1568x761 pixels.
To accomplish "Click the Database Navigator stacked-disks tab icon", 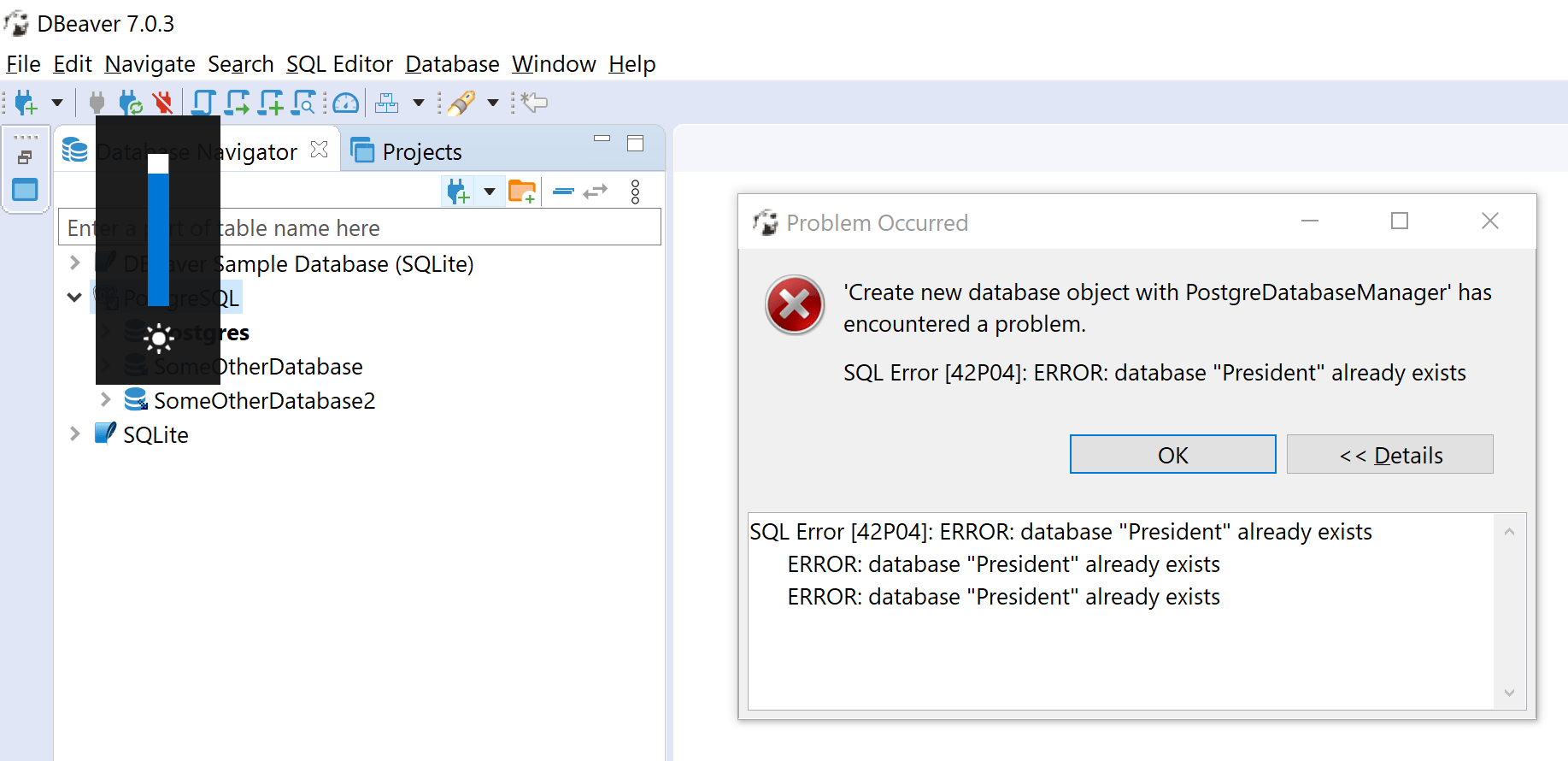I will click(x=75, y=150).
